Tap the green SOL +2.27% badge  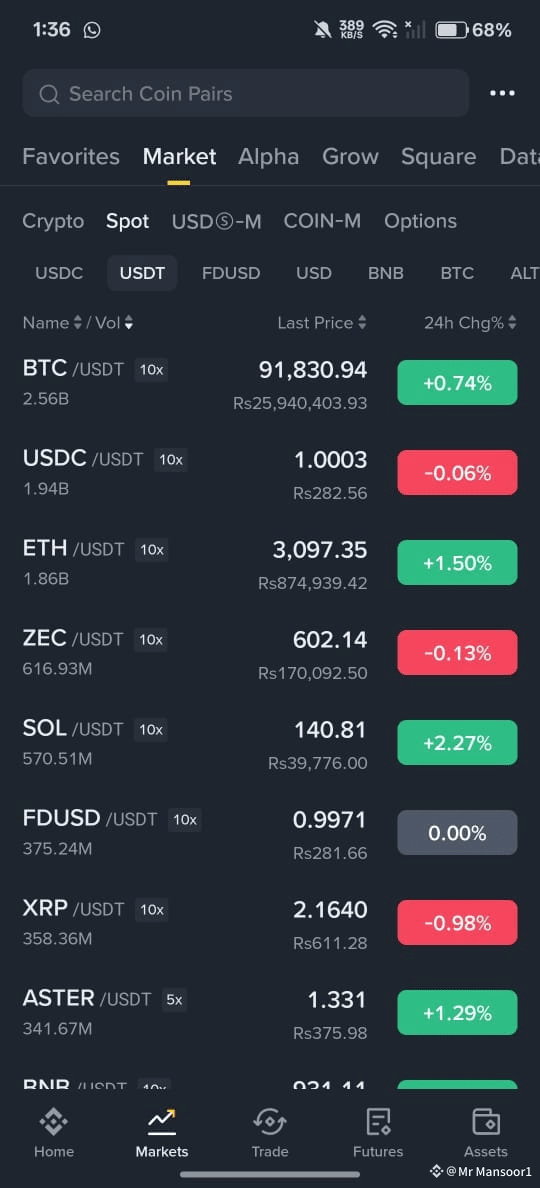coord(457,742)
